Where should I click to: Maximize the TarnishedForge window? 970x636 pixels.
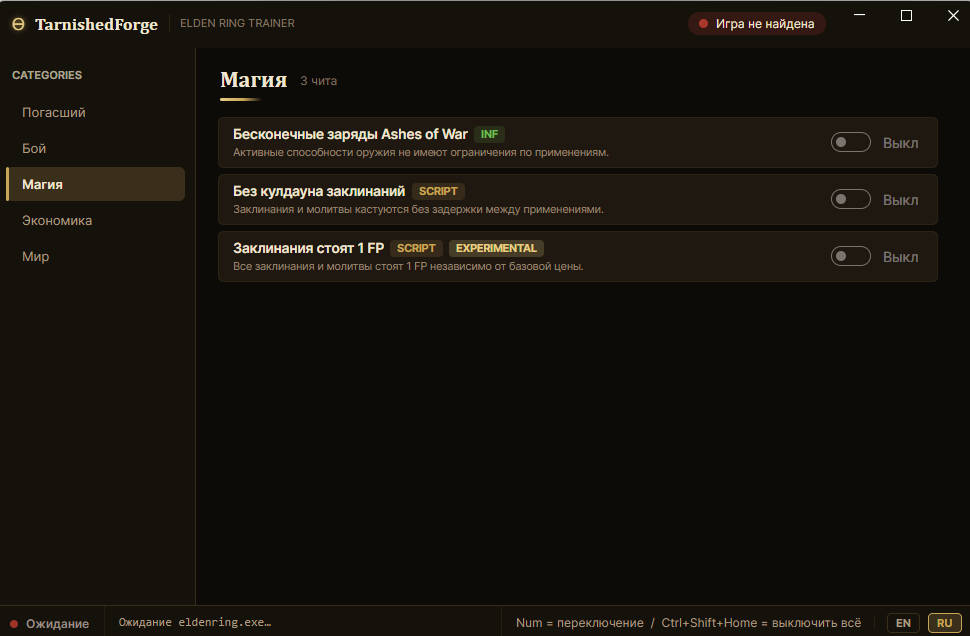pos(906,15)
